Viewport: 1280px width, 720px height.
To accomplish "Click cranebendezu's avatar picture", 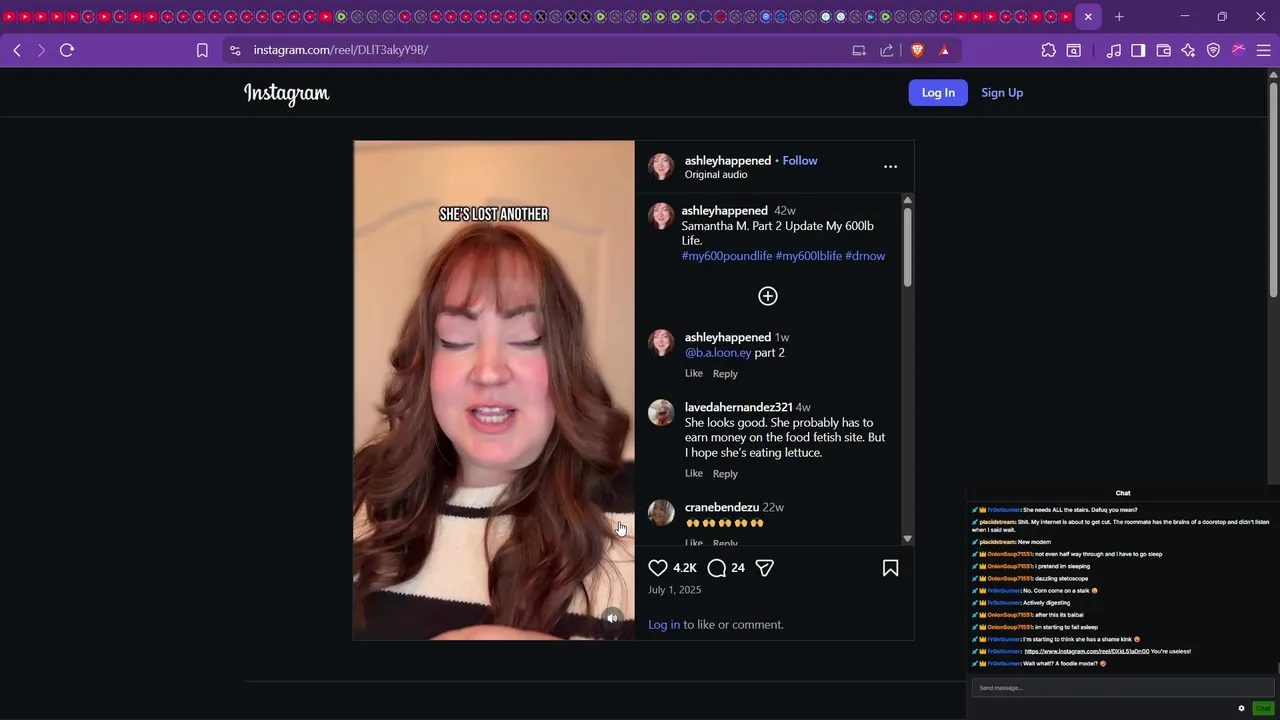I will tap(661, 512).
